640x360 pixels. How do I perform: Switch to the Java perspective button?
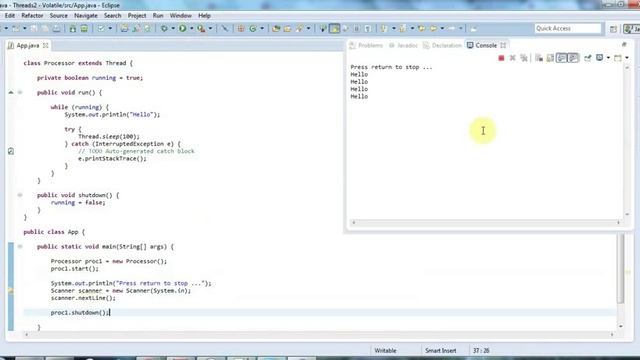[631, 29]
